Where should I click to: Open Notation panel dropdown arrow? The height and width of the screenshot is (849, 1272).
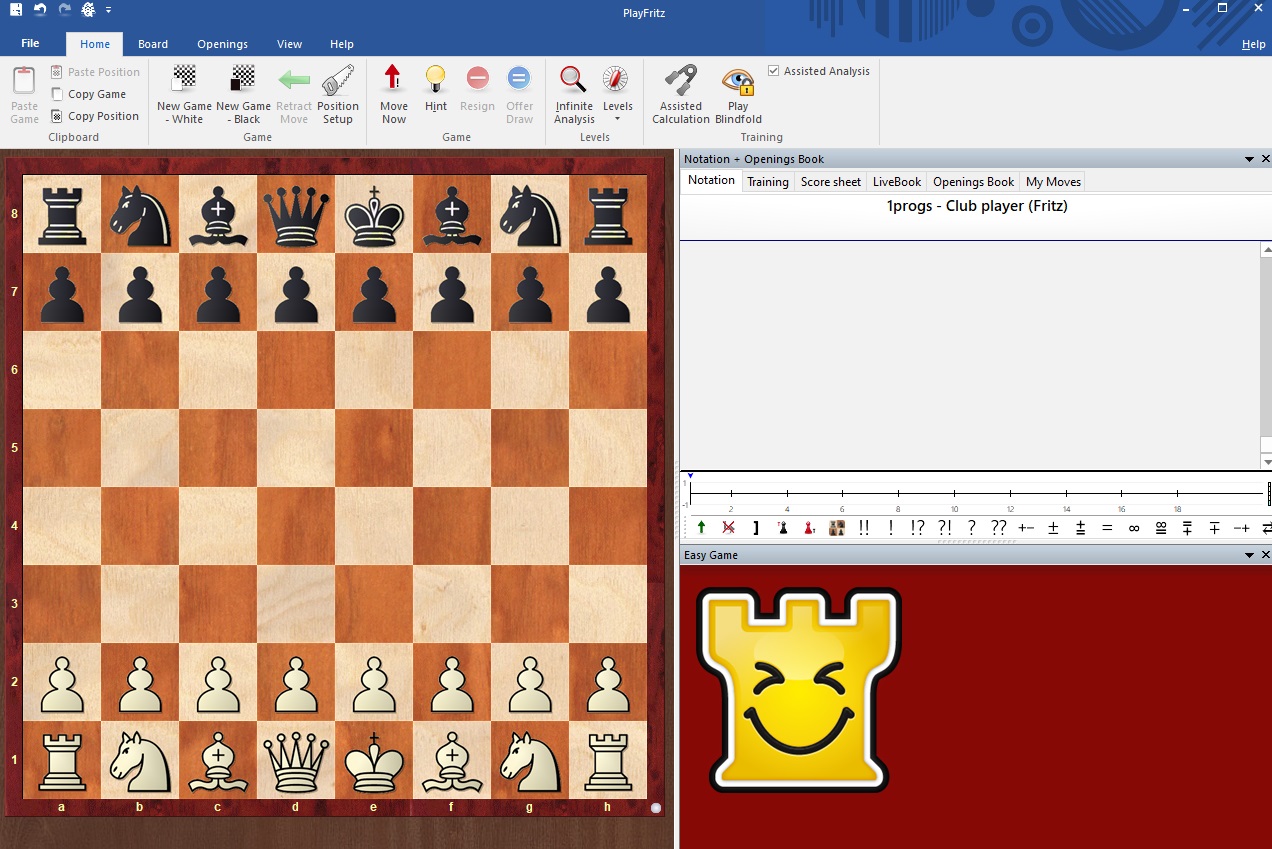coord(1249,159)
